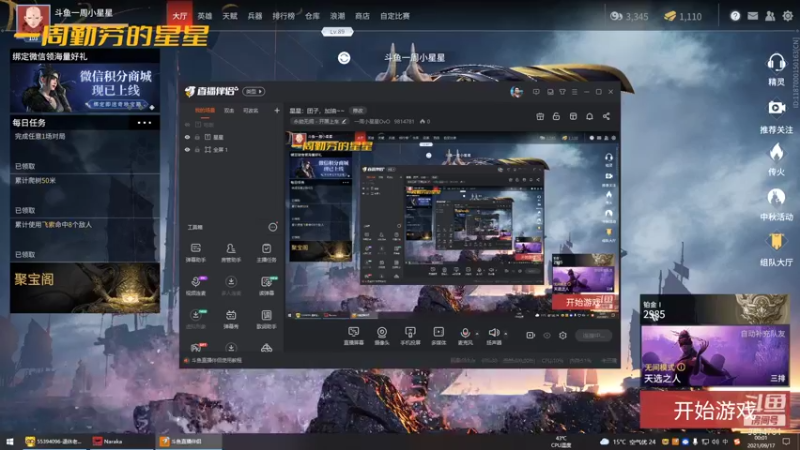Viewport: 800px width, 450px height.
Task: Click the play-screen icon in assistant title bar
Action: [x=536, y=92]
